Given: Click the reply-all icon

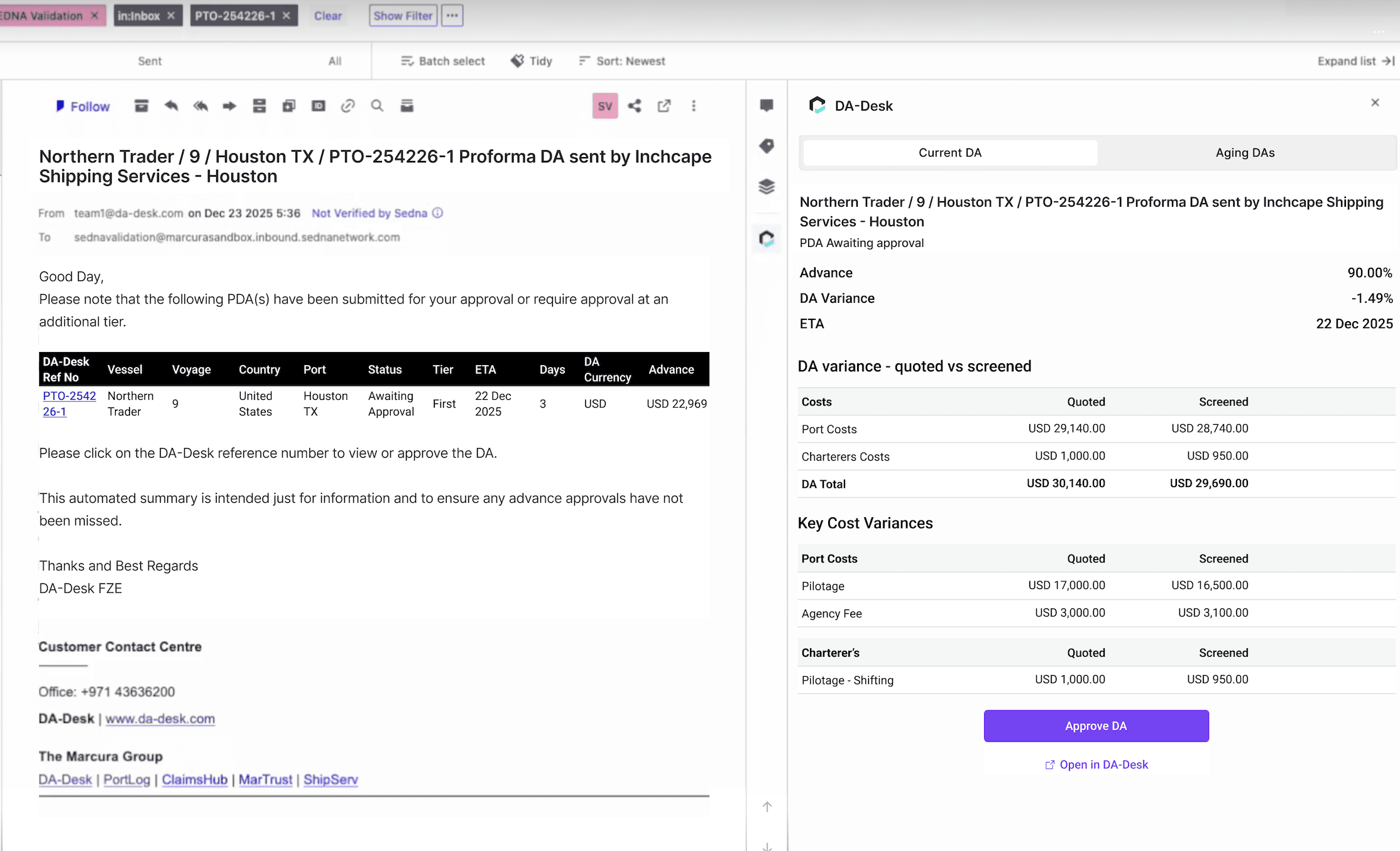Looking at the screenshot, I should (x=200, y=106).
